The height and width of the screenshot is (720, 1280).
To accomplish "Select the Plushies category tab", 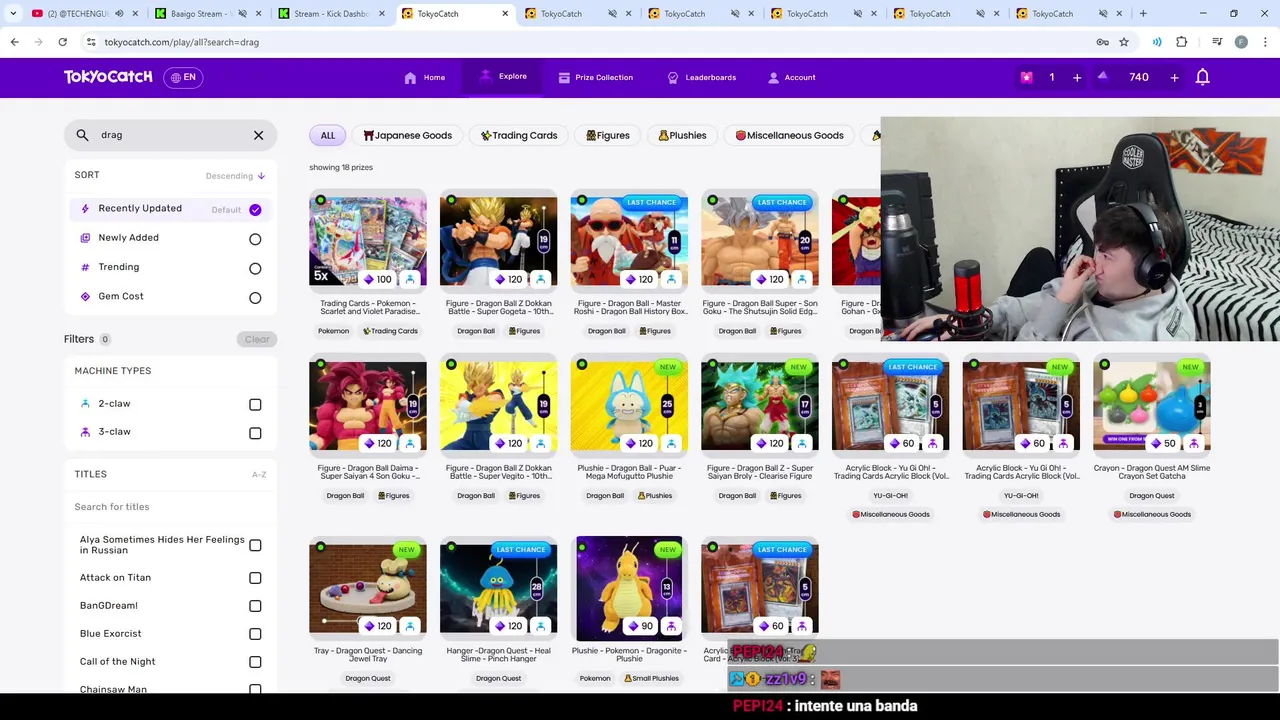I will coord(682,135).
